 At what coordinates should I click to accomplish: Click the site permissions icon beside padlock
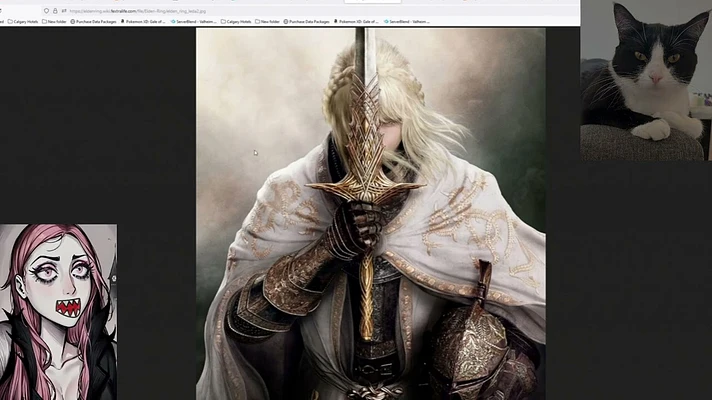tap(64, 11)
